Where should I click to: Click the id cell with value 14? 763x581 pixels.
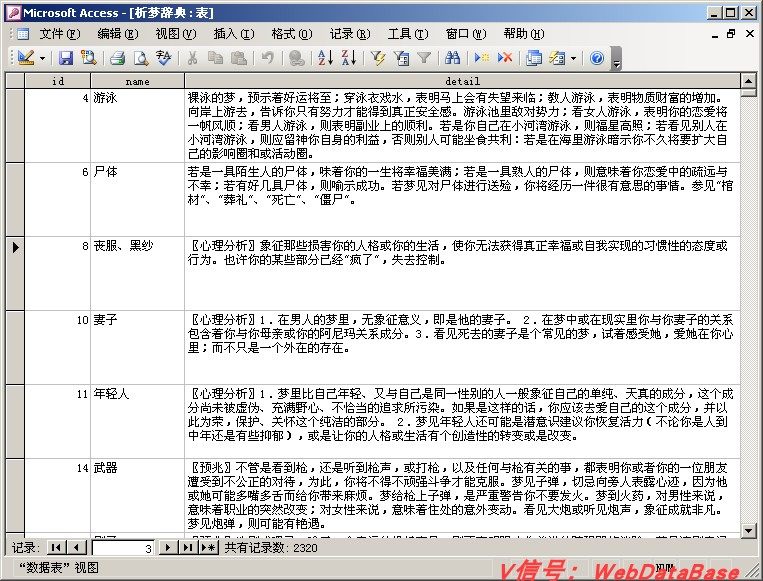click(x=57, y=495)
